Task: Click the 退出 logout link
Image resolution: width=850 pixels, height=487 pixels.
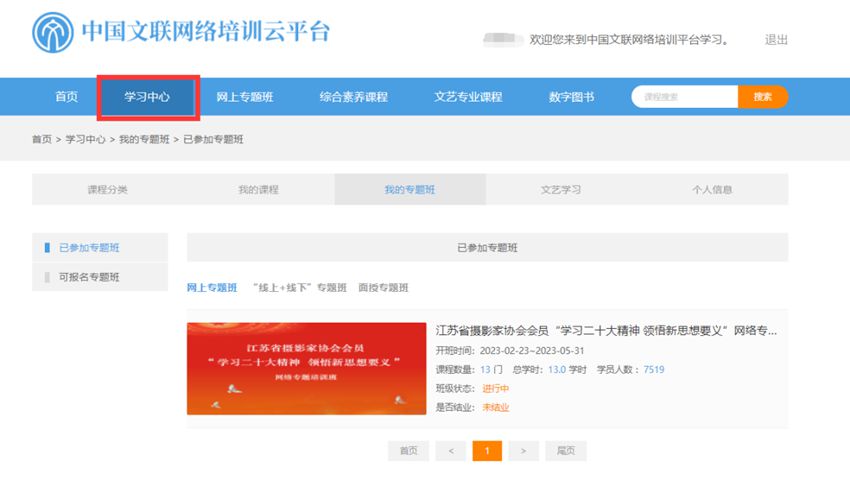Action: (776, 40)
